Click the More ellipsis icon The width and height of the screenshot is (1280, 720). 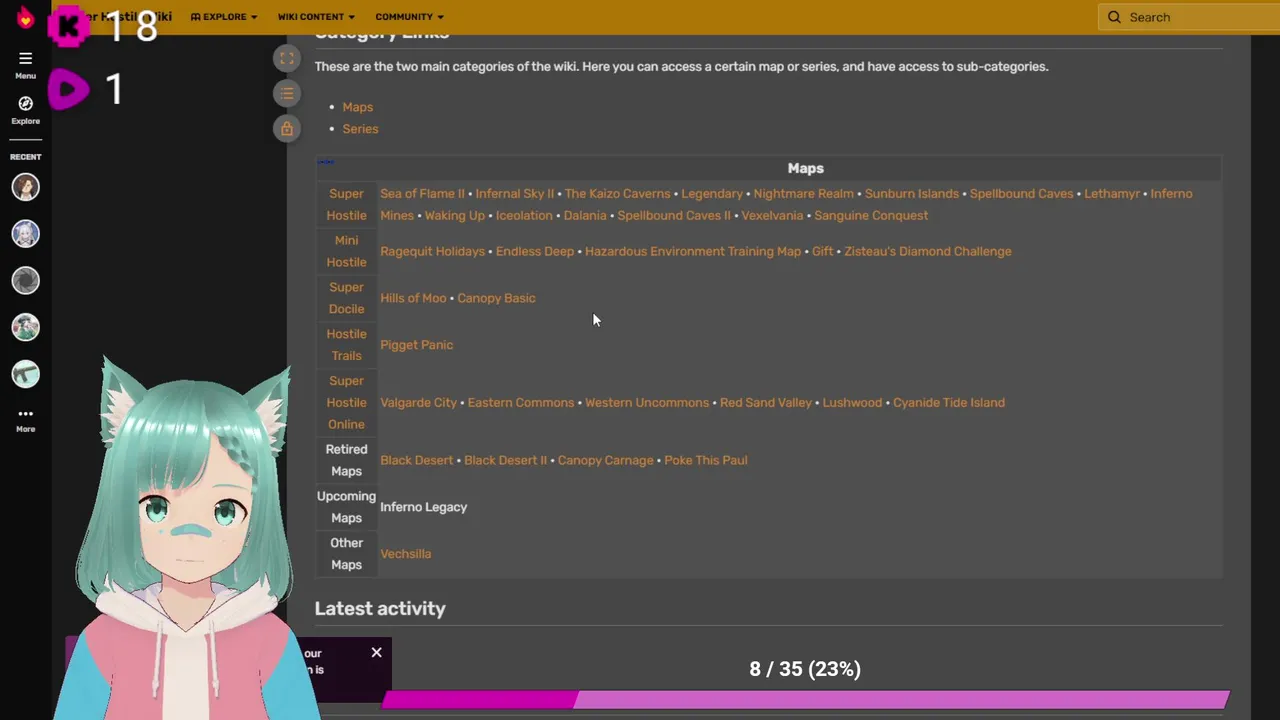click(25, 413)
